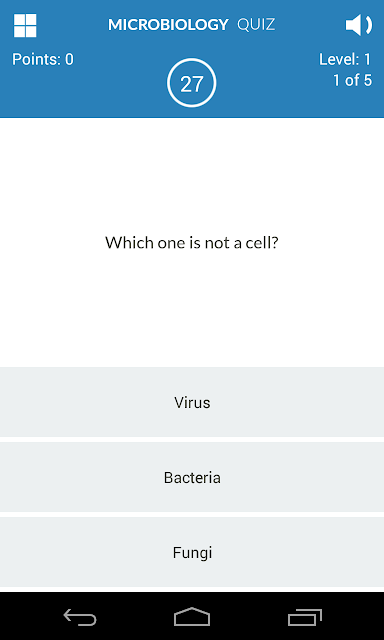
Task: Choose Bacteria as the answer
Action: point(192,477)
